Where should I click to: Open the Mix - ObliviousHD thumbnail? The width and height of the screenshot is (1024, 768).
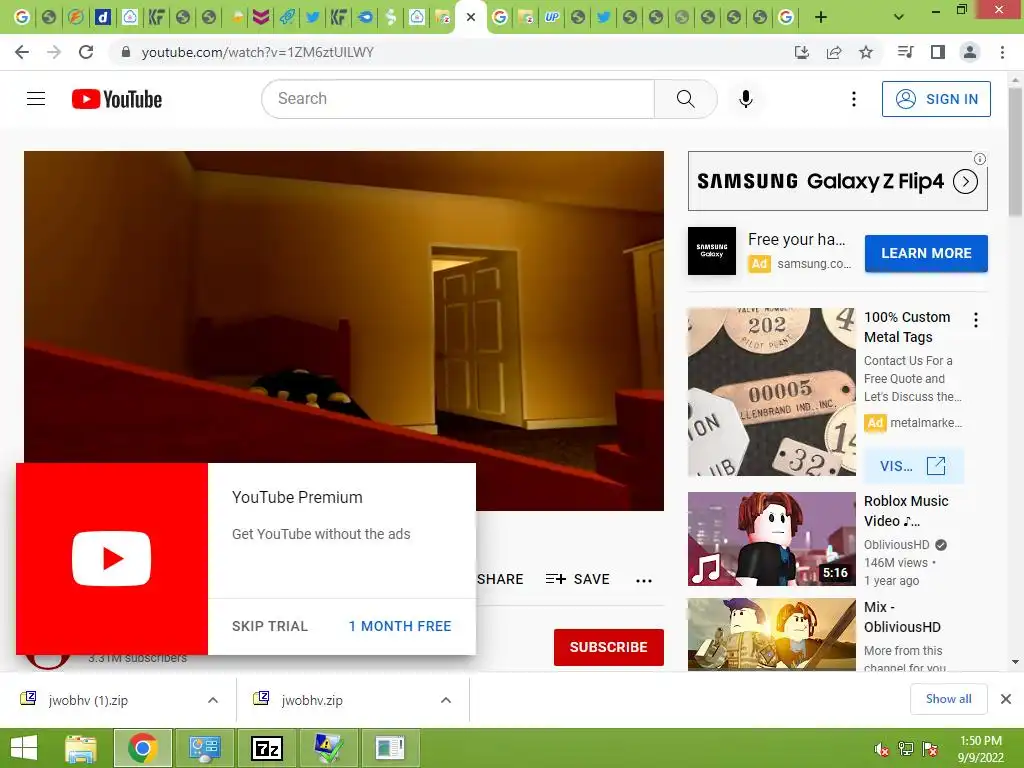click(x=771, y=634)
